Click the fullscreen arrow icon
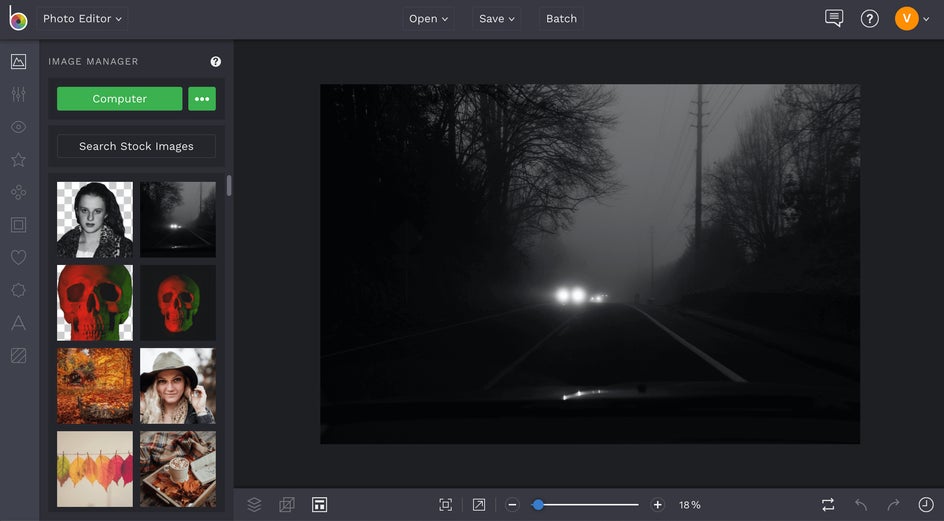 coord(479,505)
